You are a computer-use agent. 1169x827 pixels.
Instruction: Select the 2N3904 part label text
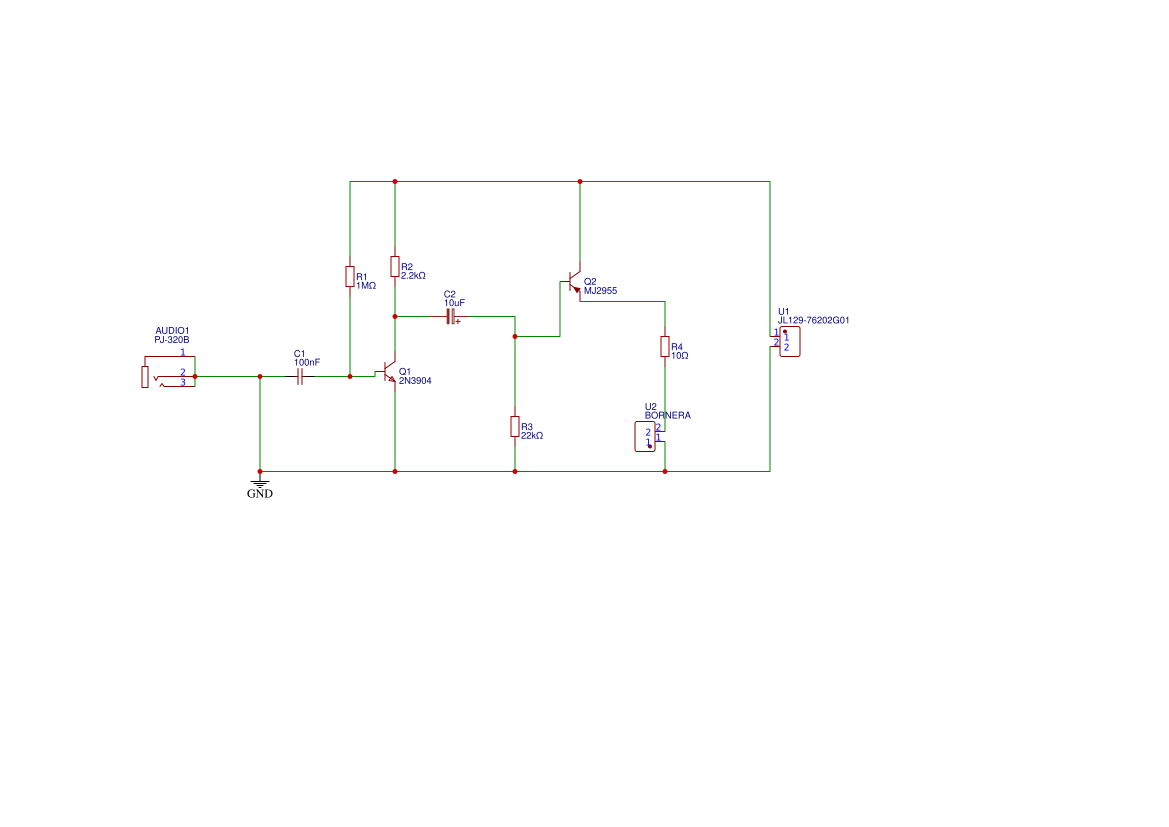click(415, 380)
